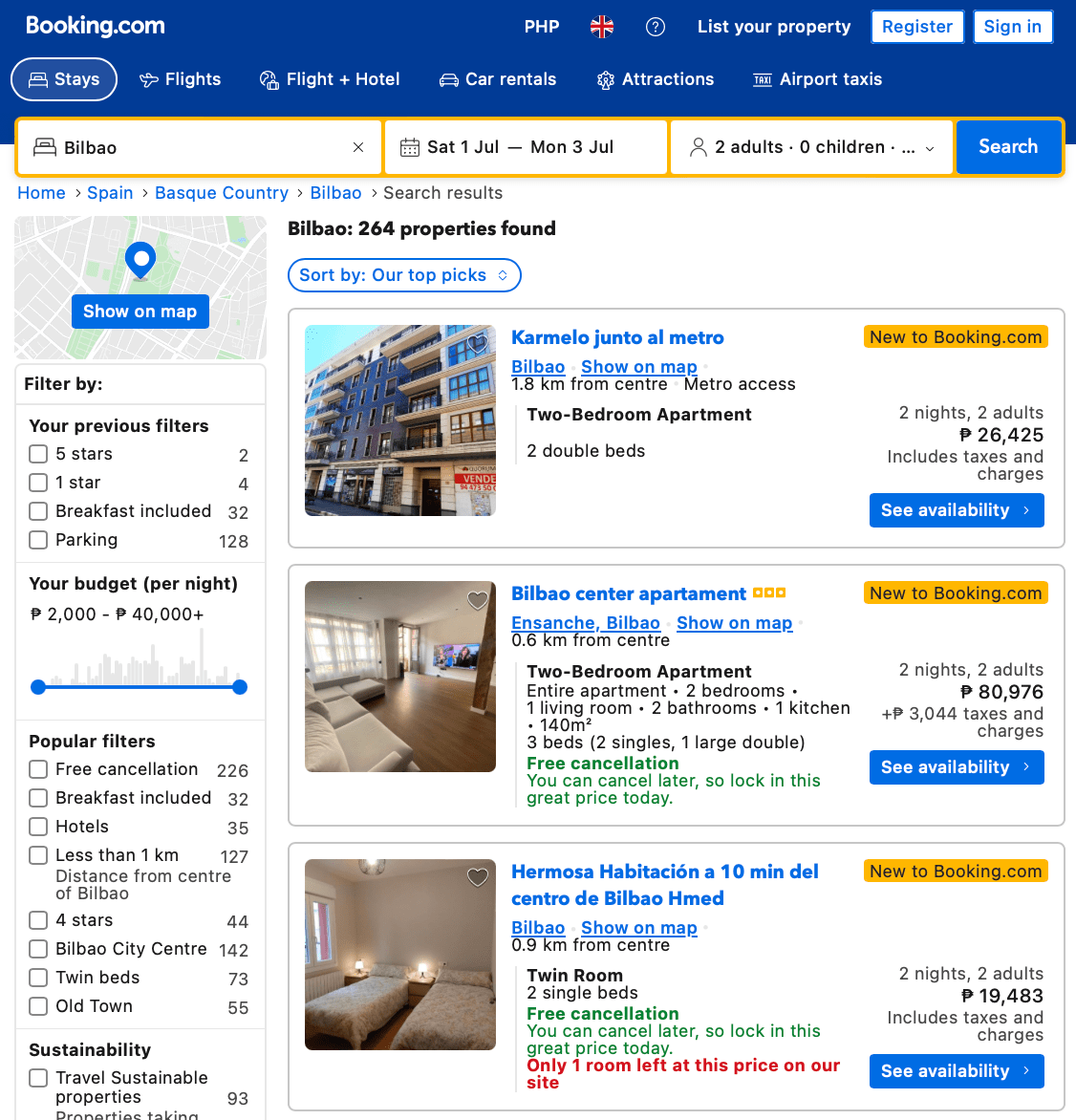Open the help question mark icon
Viewport: 1076px width, 1120px height.
coord(656,27)
